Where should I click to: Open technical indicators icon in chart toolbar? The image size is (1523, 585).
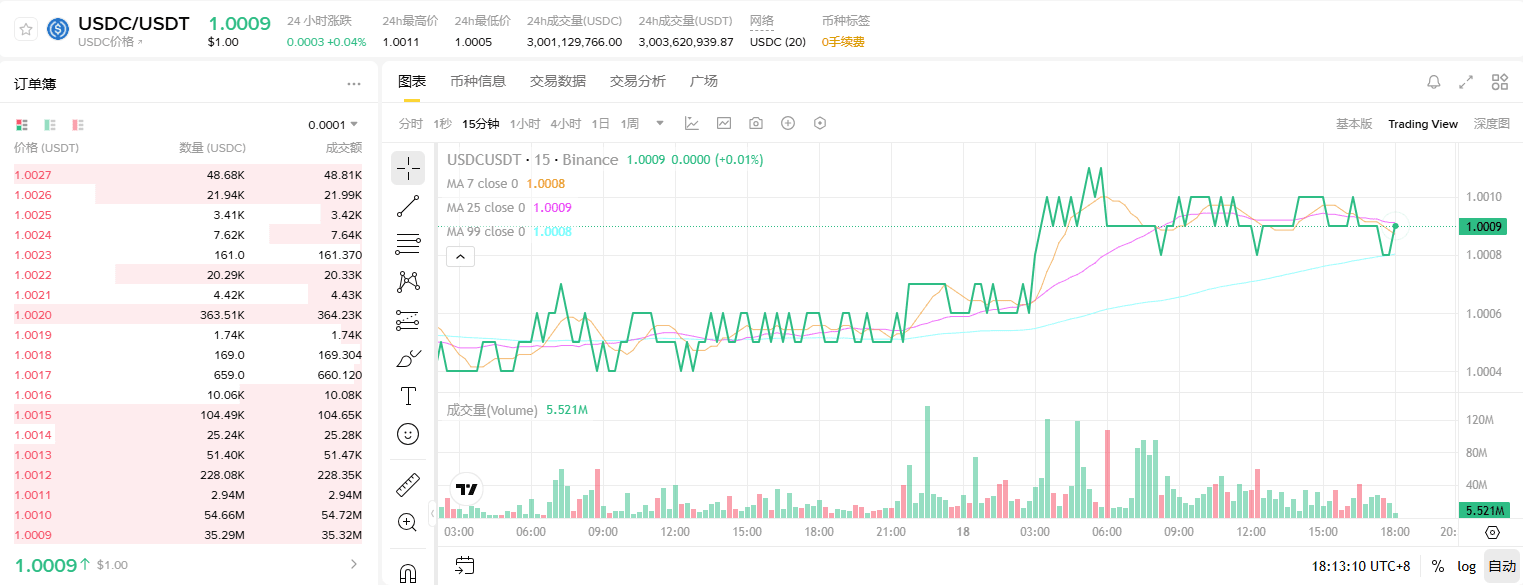tap(692, 123)
